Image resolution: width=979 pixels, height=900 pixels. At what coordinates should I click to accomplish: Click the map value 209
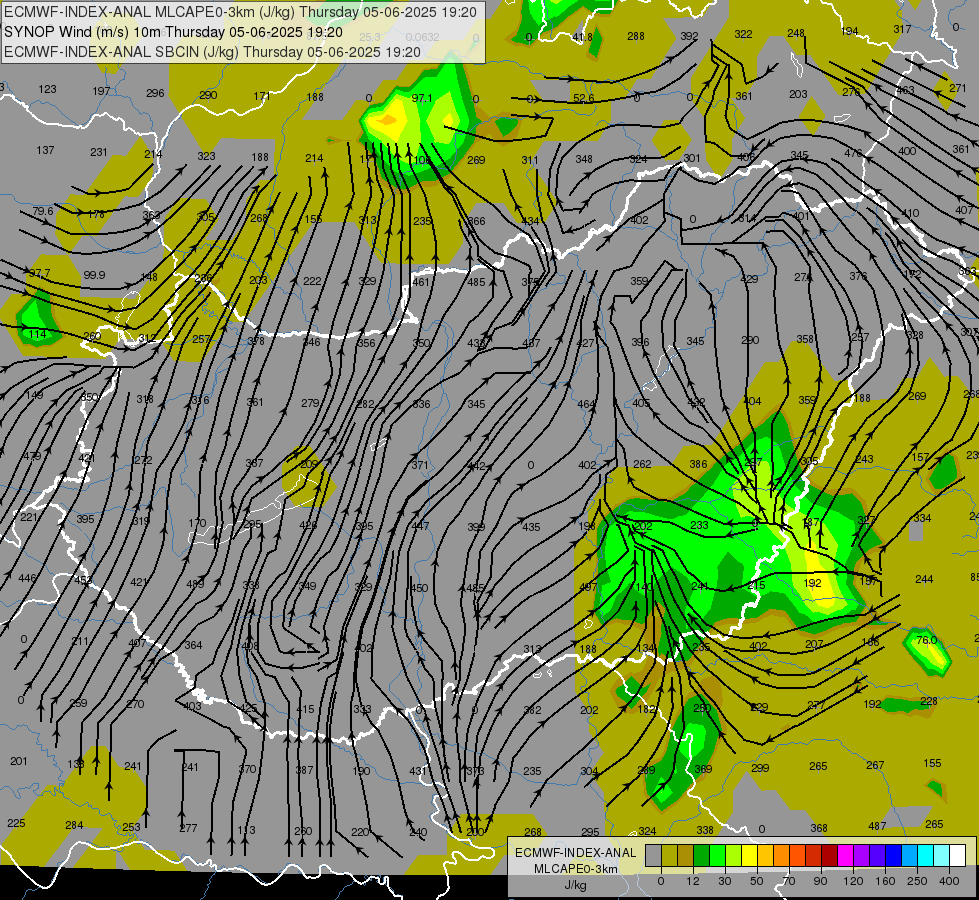click(x=309, y=464)
